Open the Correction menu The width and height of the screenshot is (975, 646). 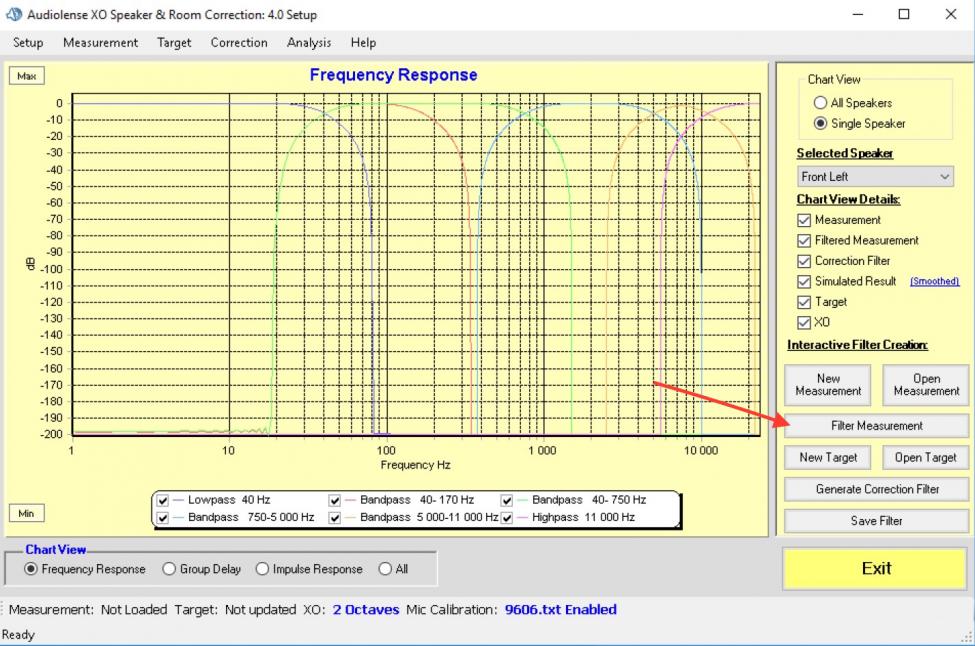click(239, 42)
